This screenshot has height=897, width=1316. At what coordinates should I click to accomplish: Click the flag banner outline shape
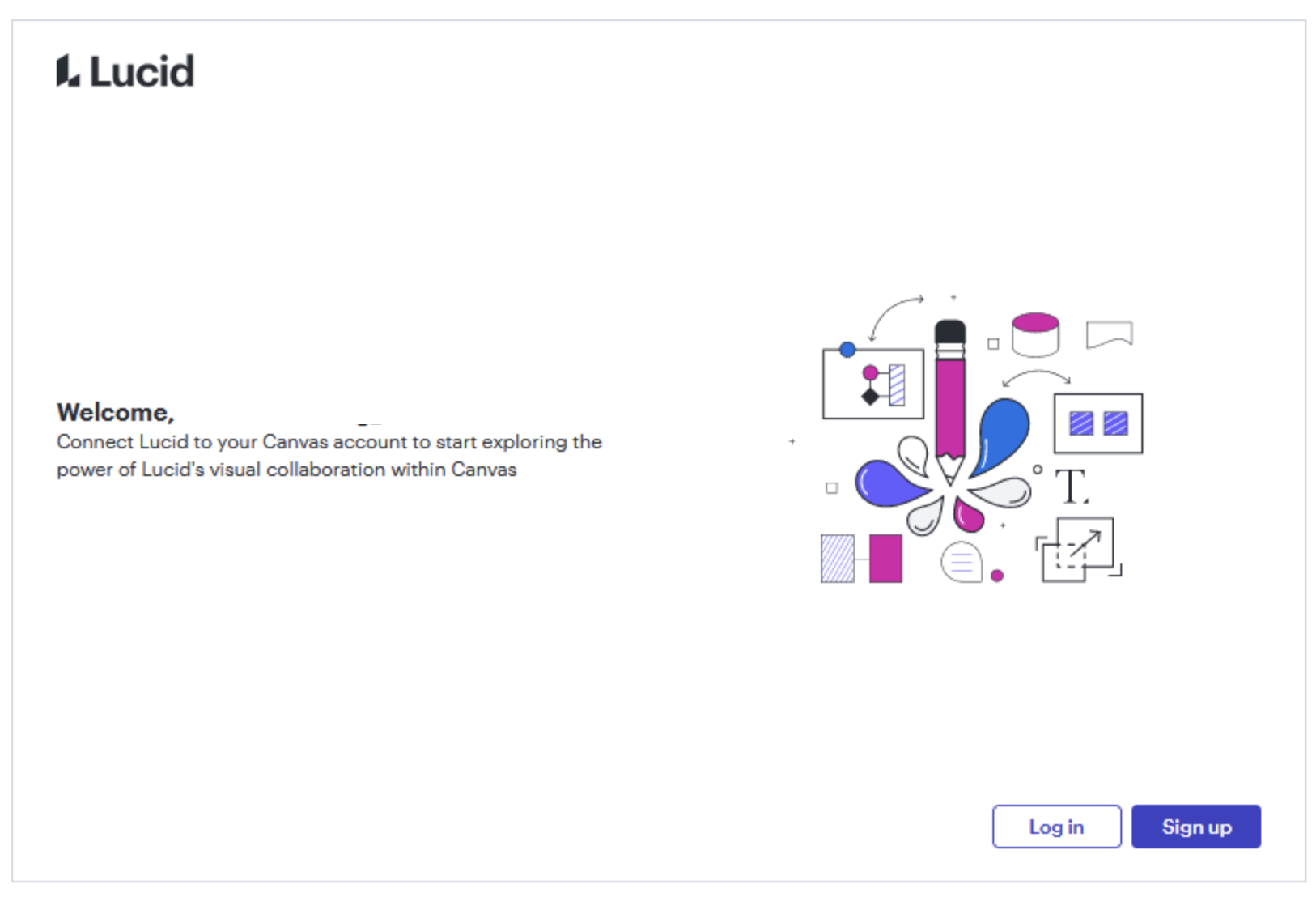(1110, 334)
